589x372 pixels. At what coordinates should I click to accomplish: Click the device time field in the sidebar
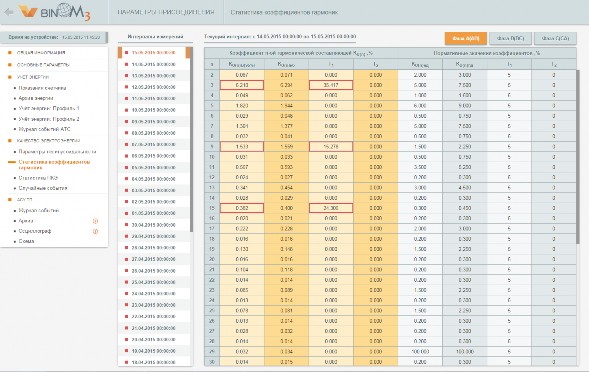[54, 37]
